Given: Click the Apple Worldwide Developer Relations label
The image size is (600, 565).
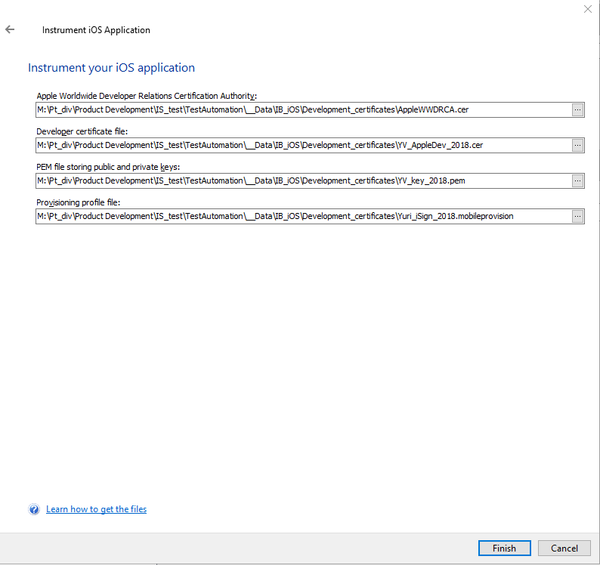Looking at the screenshot, I should click(x=147, y=95).
